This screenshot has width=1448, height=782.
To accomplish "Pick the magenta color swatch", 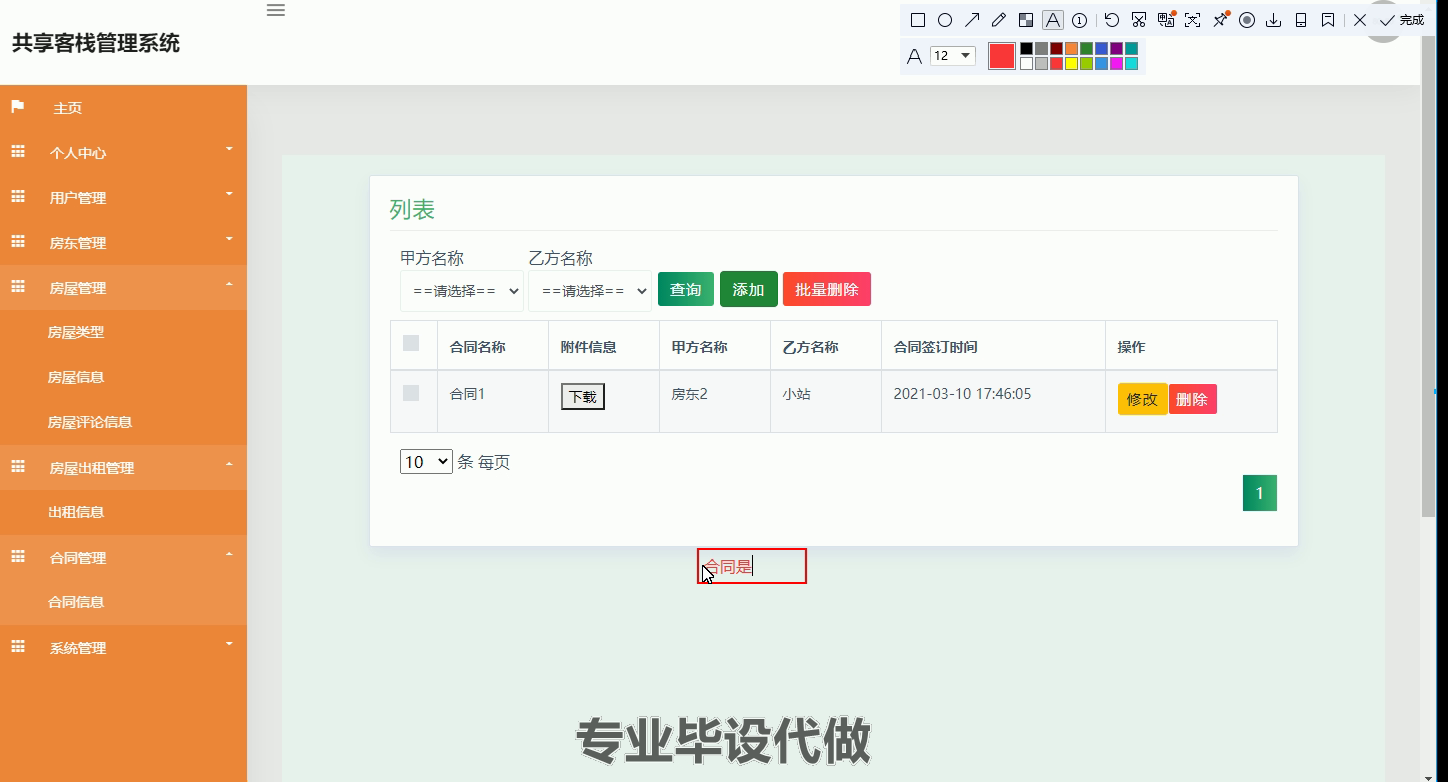I will click(1116, 63).
